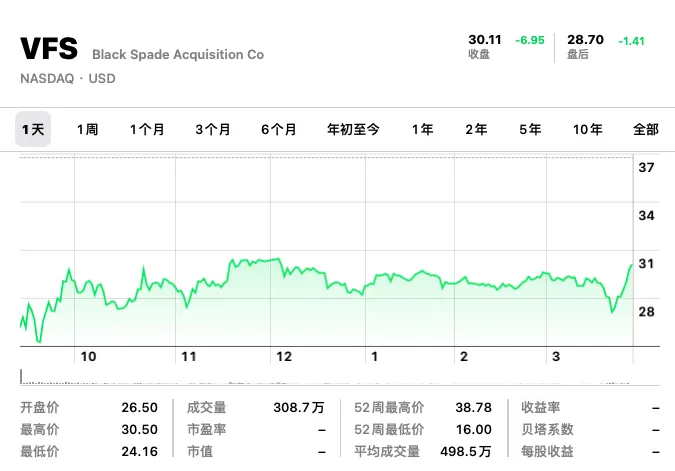This screenshot has height=471, width=675.
Task: Switch to the 1个月 range
Action: 147,129
